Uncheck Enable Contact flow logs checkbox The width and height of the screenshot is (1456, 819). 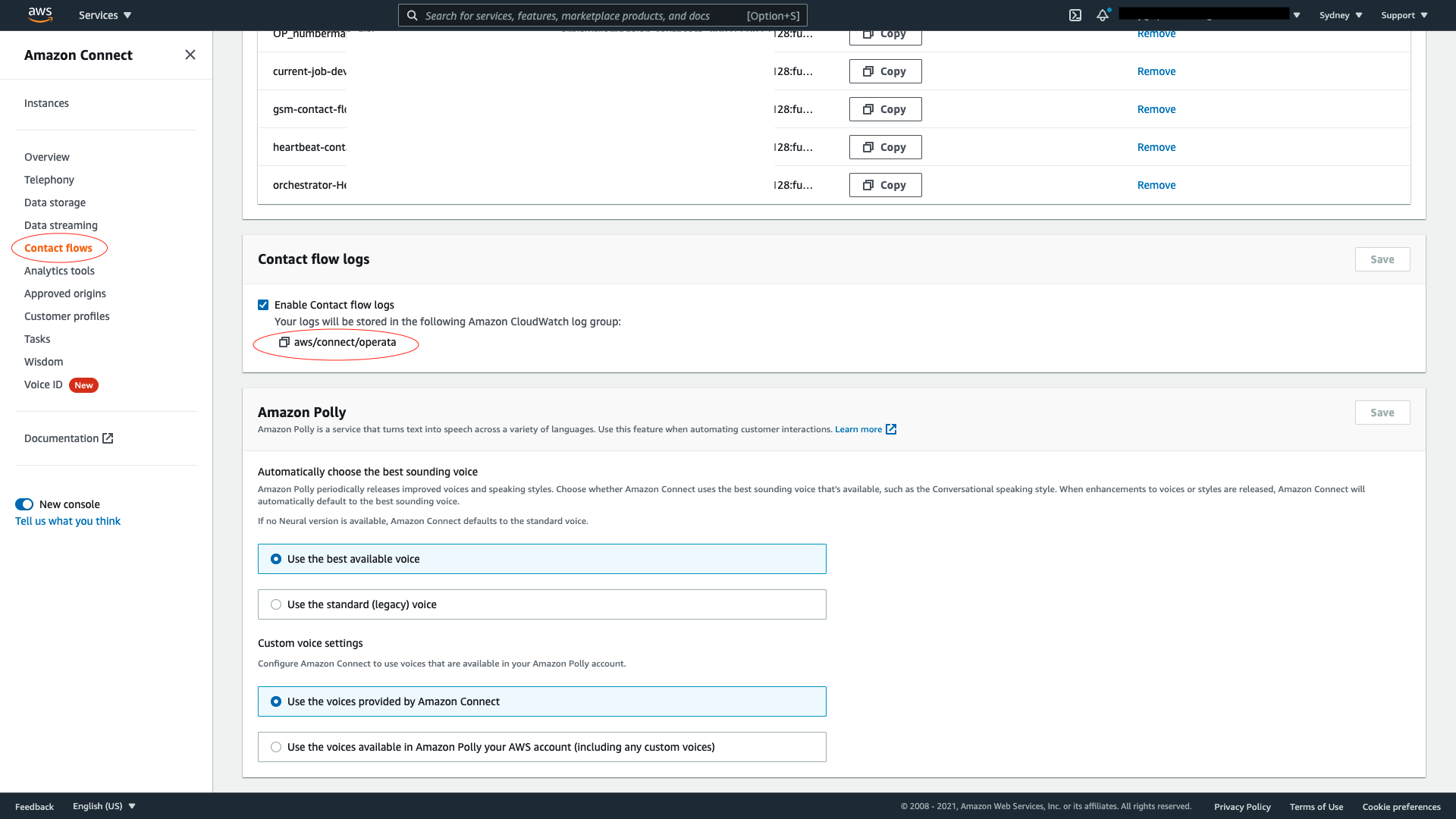click(x=263, y=305)
